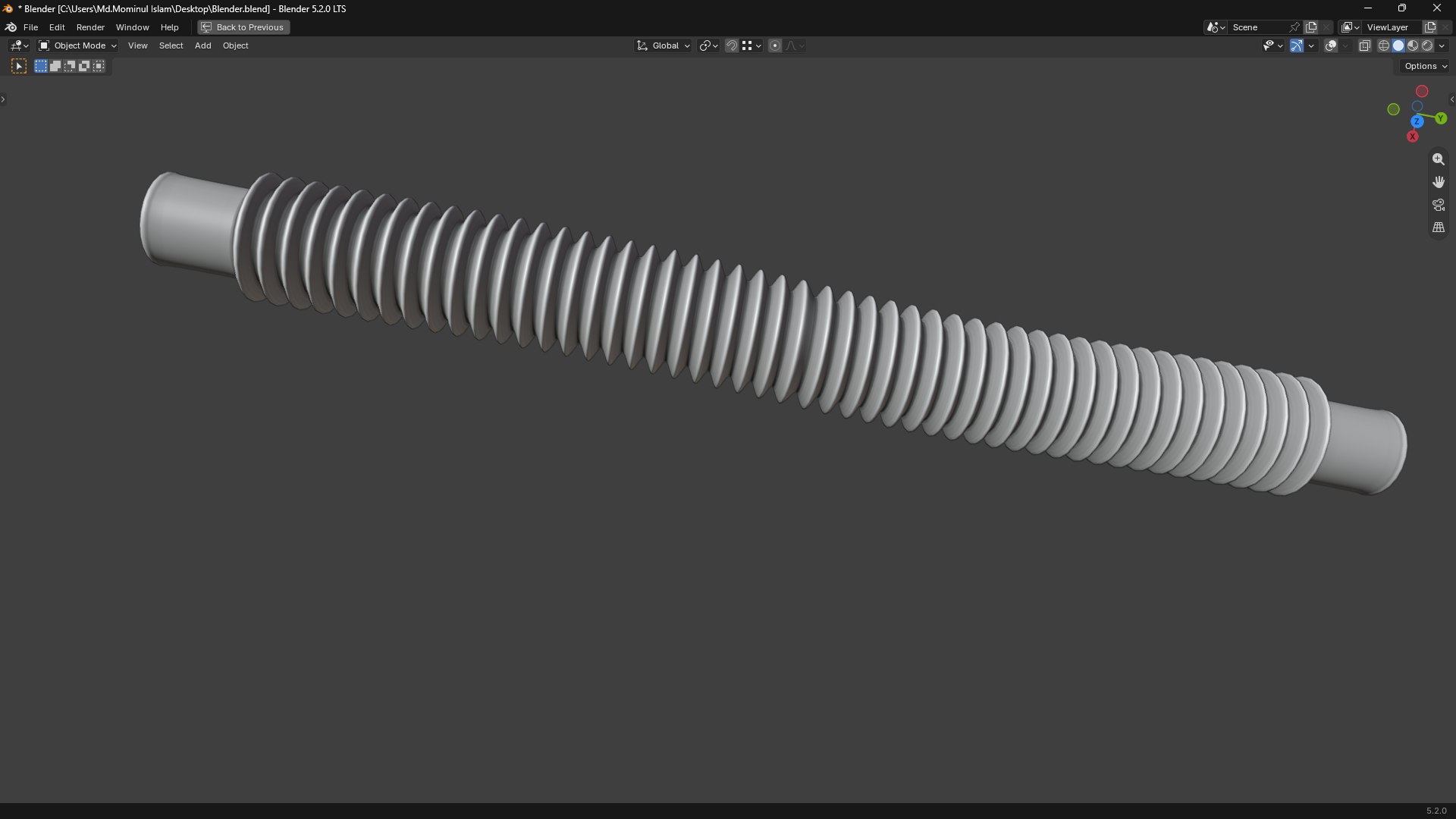Image resolution: width=1456 pixels, height=819 pixels.
Task: Choose the 'Invert selection' mode icon
Action: (x=84, y=67)
